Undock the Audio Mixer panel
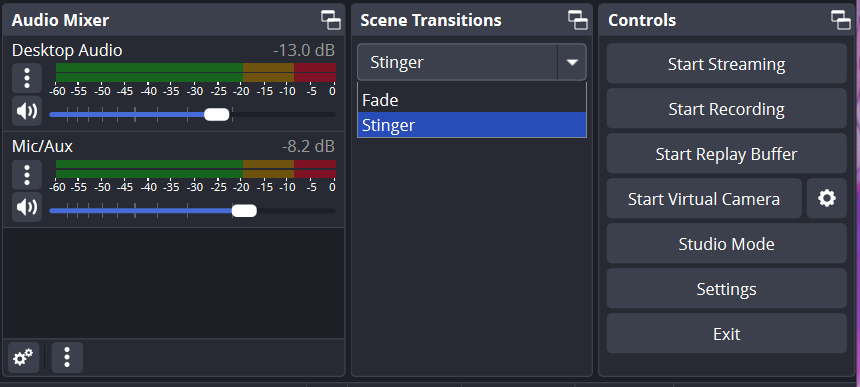Viewport: 860px width, 387px height. 331,20
